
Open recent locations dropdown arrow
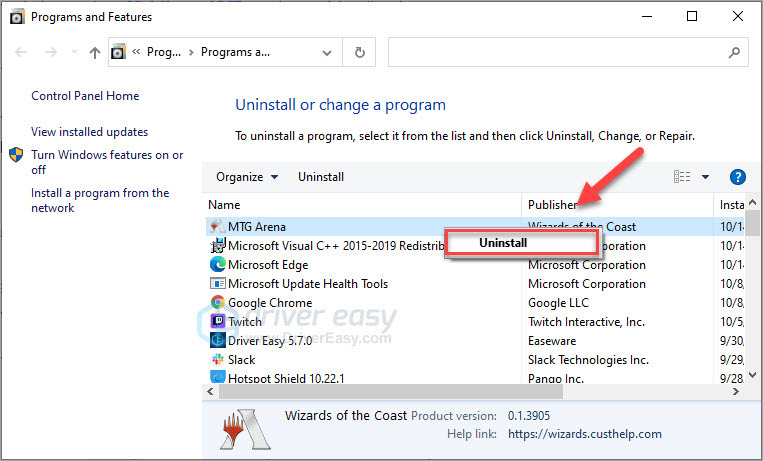74,52
